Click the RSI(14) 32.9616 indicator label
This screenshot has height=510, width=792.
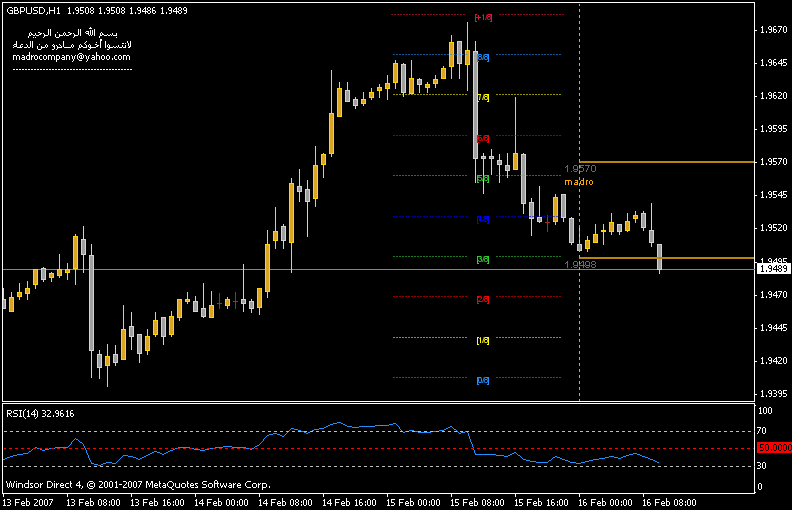point(40,414)
